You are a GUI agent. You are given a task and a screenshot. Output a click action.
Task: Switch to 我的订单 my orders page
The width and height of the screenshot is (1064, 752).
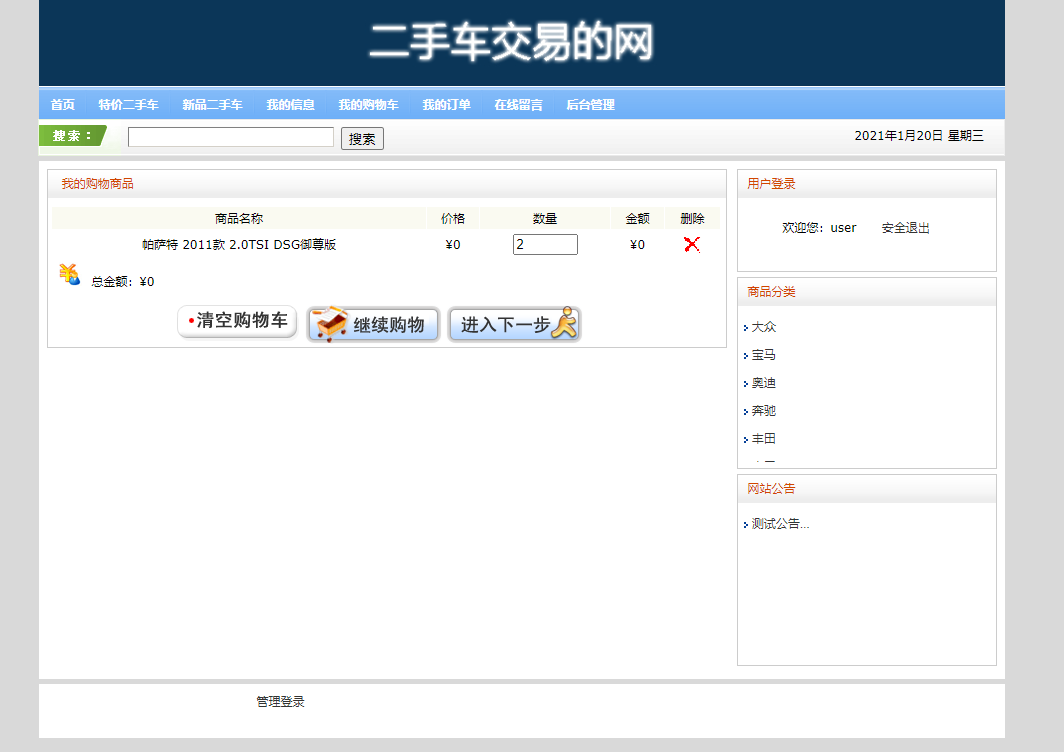click(x=445, y=104)
